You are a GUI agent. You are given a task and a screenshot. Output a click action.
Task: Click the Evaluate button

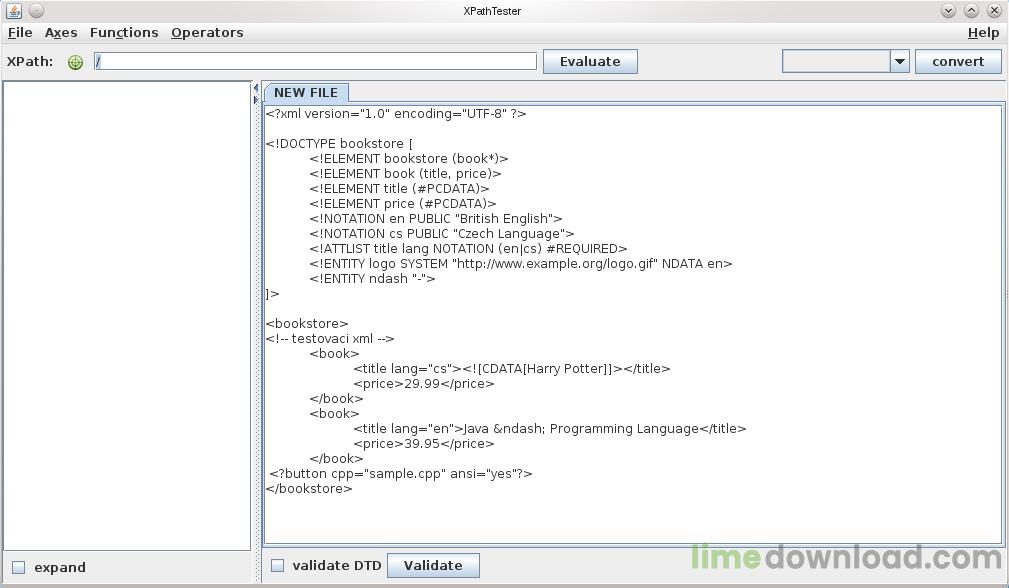(x=590, y=62)
